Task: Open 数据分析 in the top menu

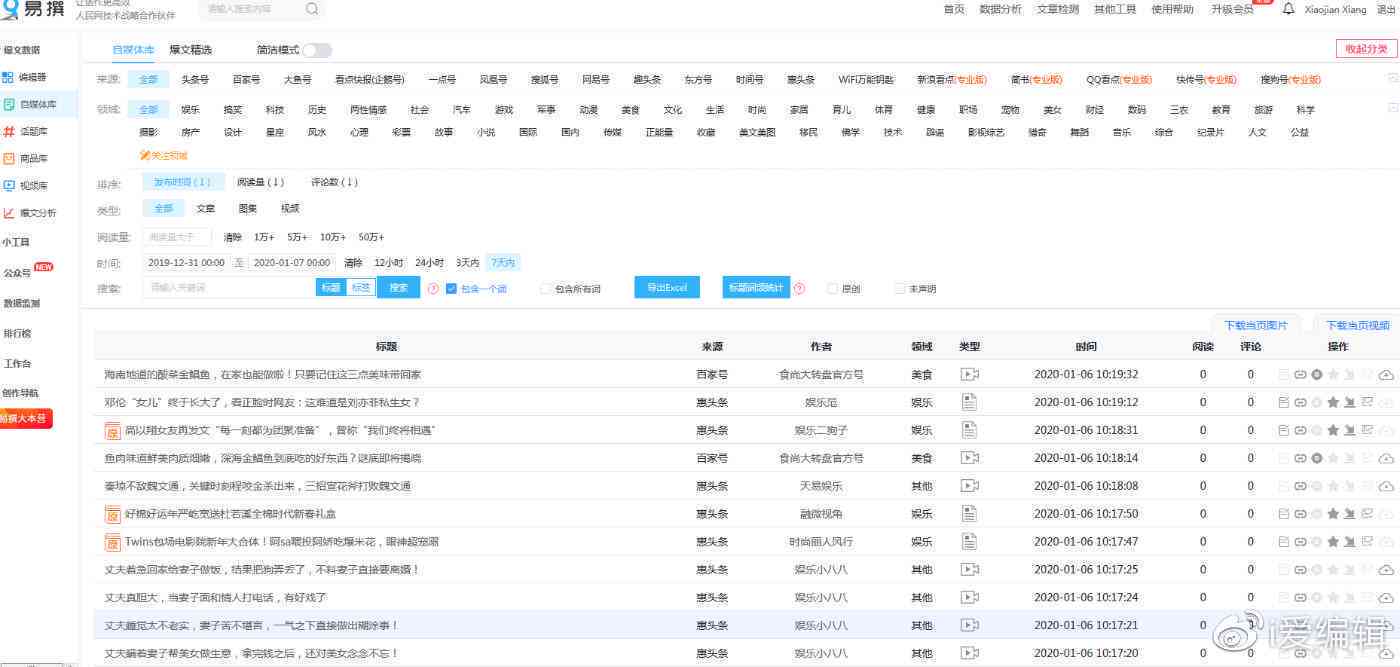Action: point(1000,9)
